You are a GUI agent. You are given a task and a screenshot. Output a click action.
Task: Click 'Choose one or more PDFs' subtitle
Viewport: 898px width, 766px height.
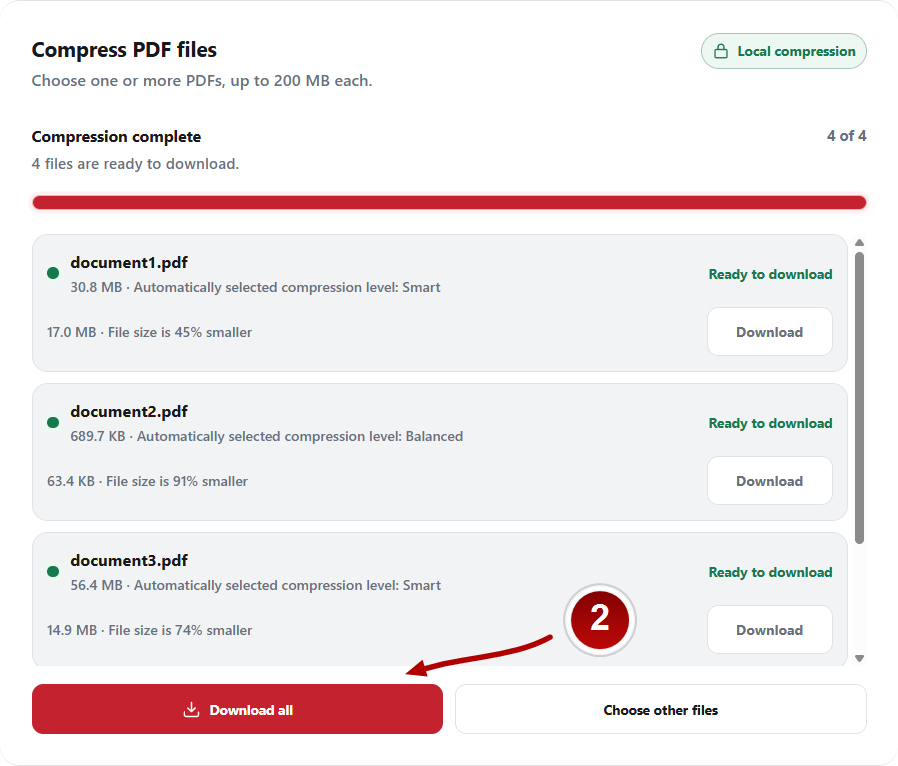tap(202, 81)
